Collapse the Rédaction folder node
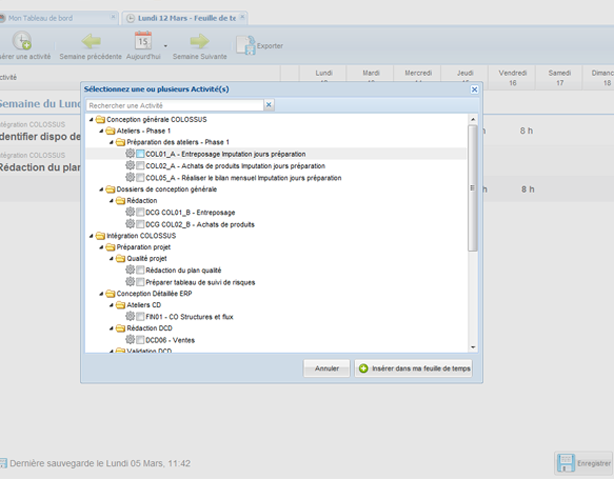Viewport: 614px width, 479px height. (x=111, y=201)
